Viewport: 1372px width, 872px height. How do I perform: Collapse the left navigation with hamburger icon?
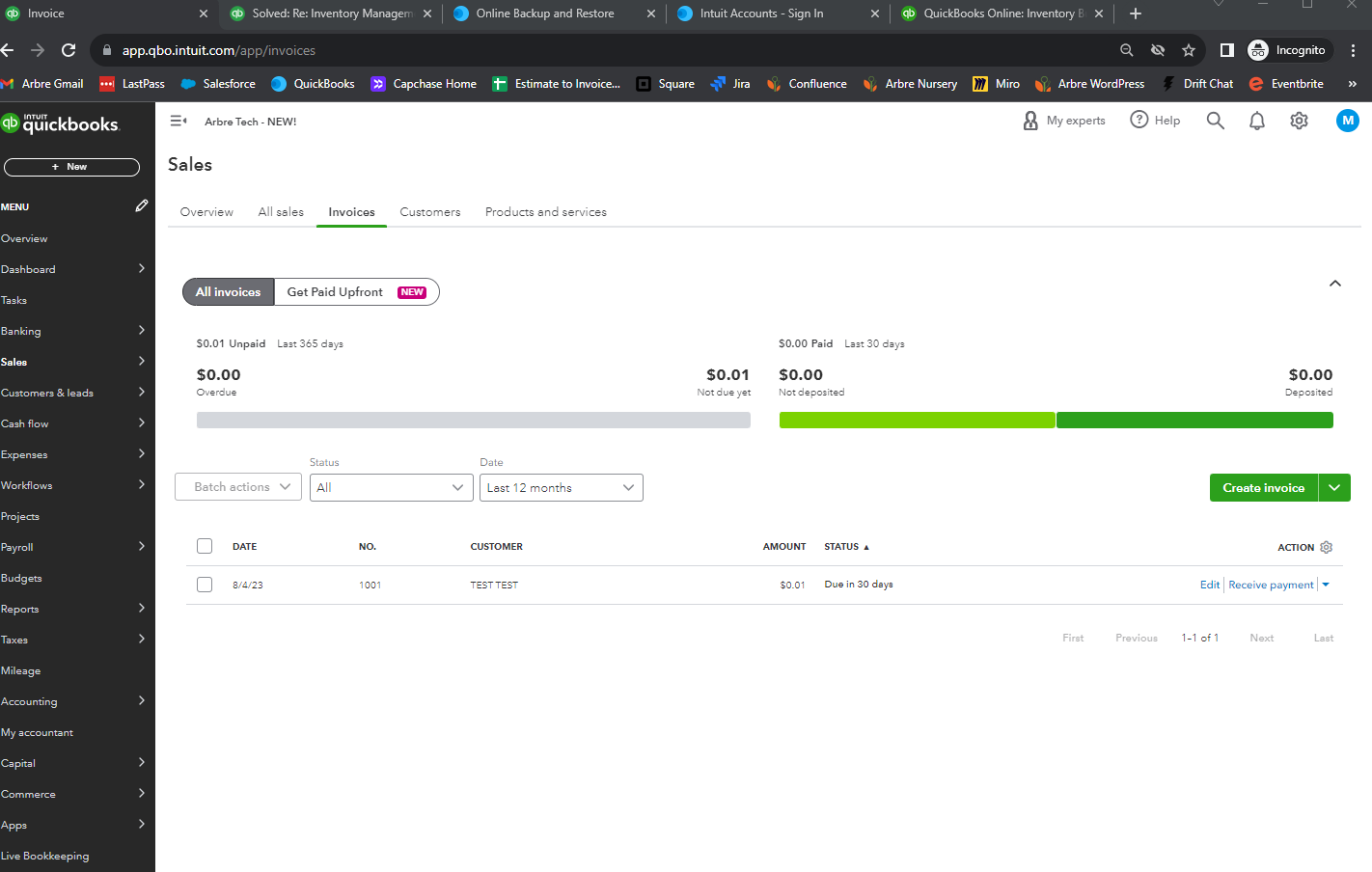(x=178, y=120)
